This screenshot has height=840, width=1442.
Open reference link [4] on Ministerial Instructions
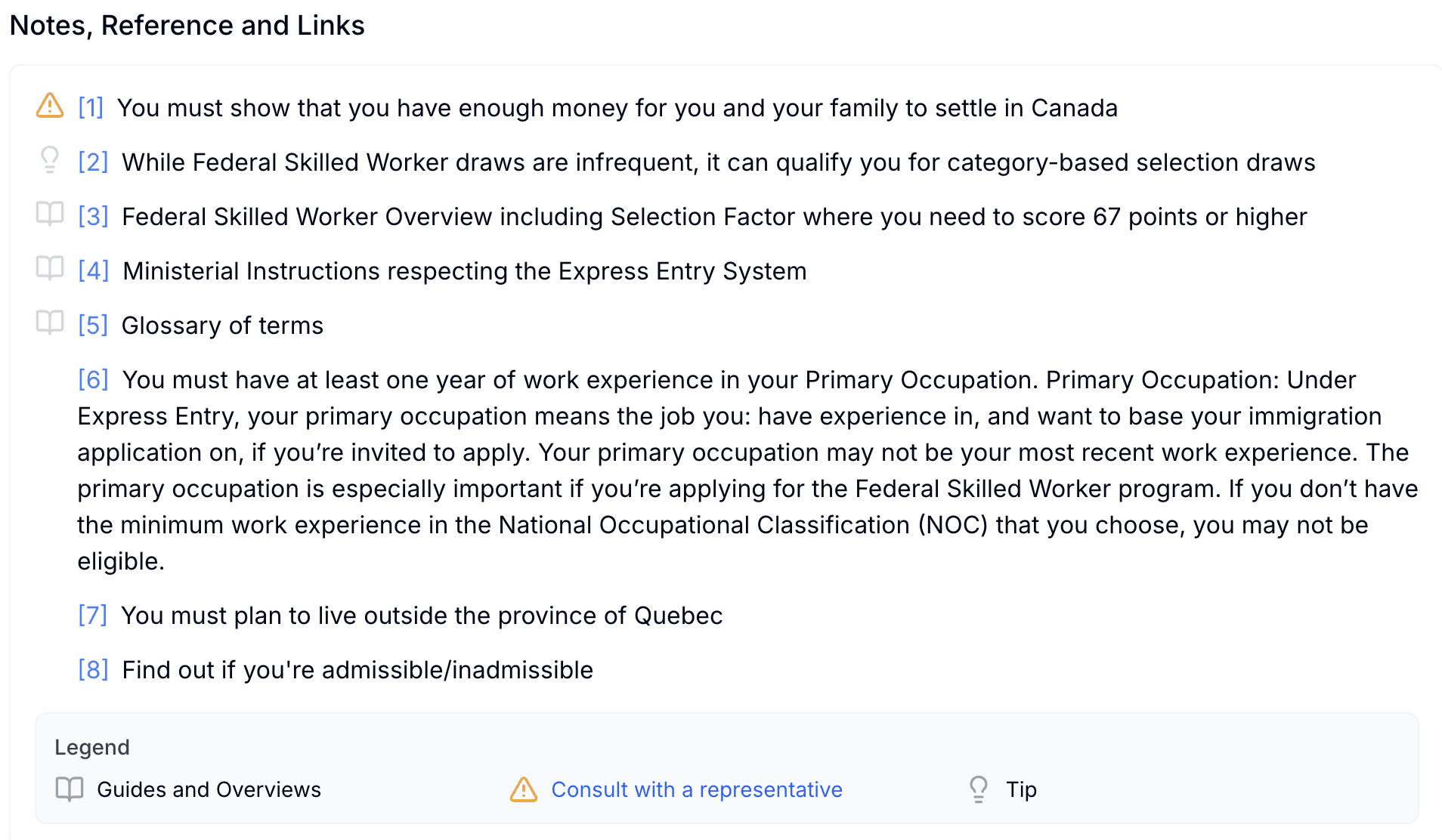[x=94, y=271]
